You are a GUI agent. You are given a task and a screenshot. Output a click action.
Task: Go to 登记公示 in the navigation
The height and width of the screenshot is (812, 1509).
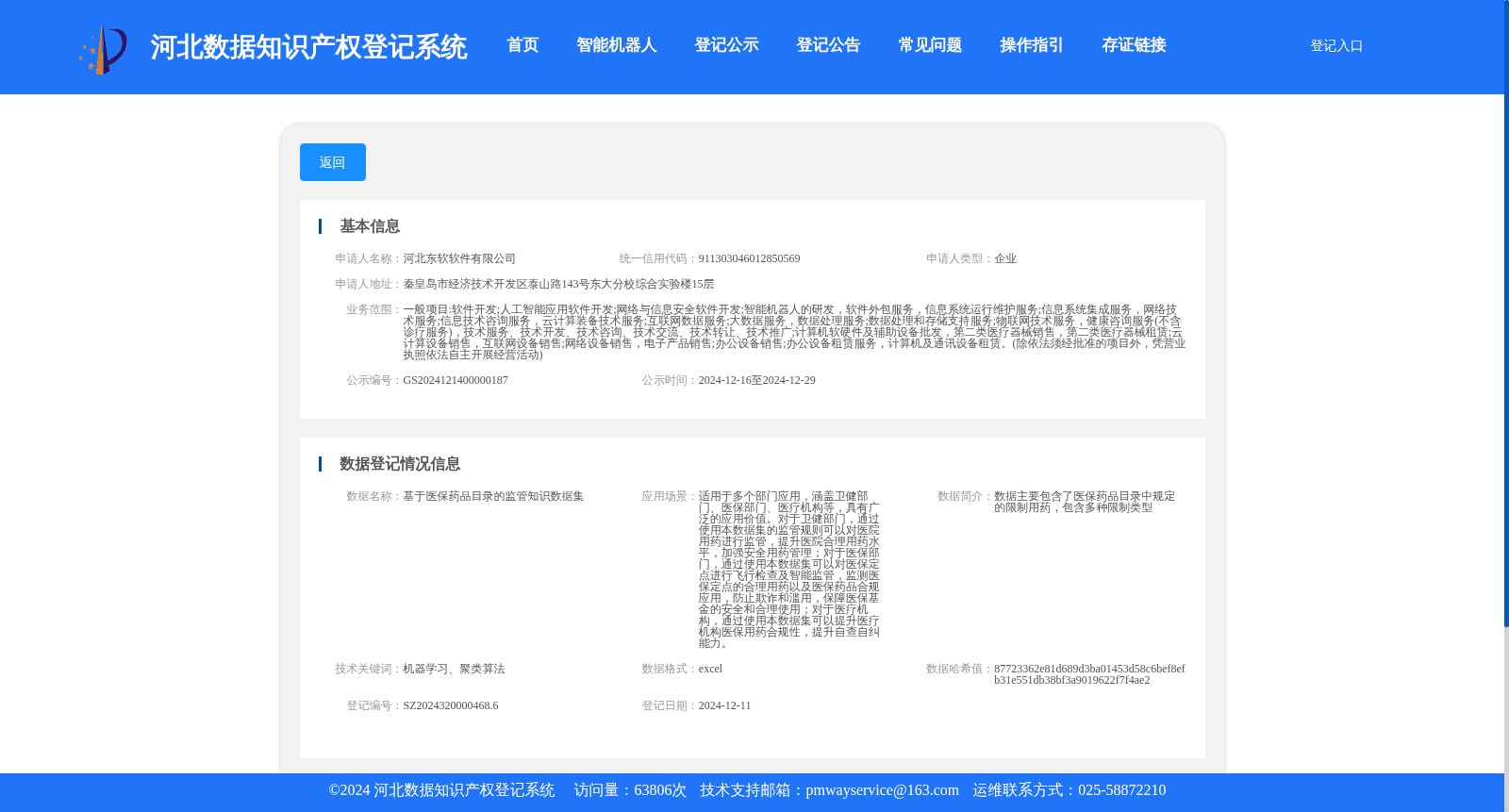click(726, 45)
